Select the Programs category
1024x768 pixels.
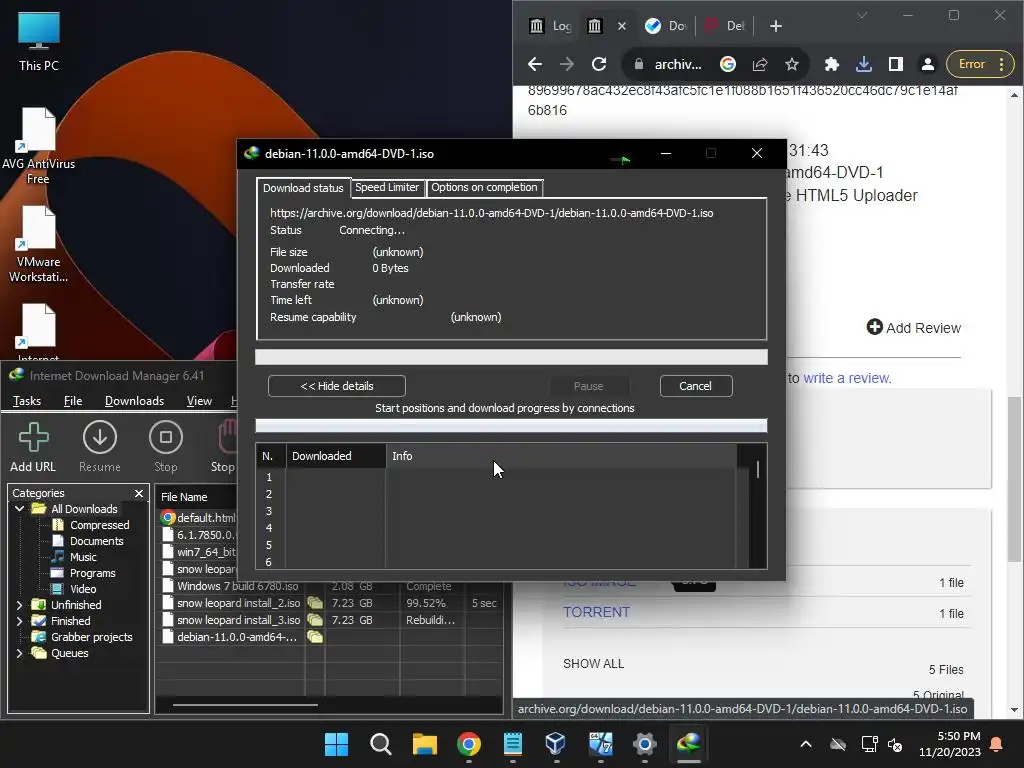point(92,573)
